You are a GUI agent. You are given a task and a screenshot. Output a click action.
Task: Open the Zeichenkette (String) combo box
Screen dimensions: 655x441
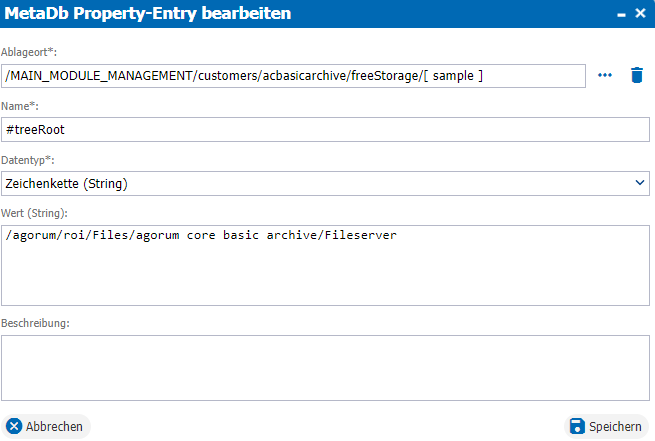(x=325, y=183)
